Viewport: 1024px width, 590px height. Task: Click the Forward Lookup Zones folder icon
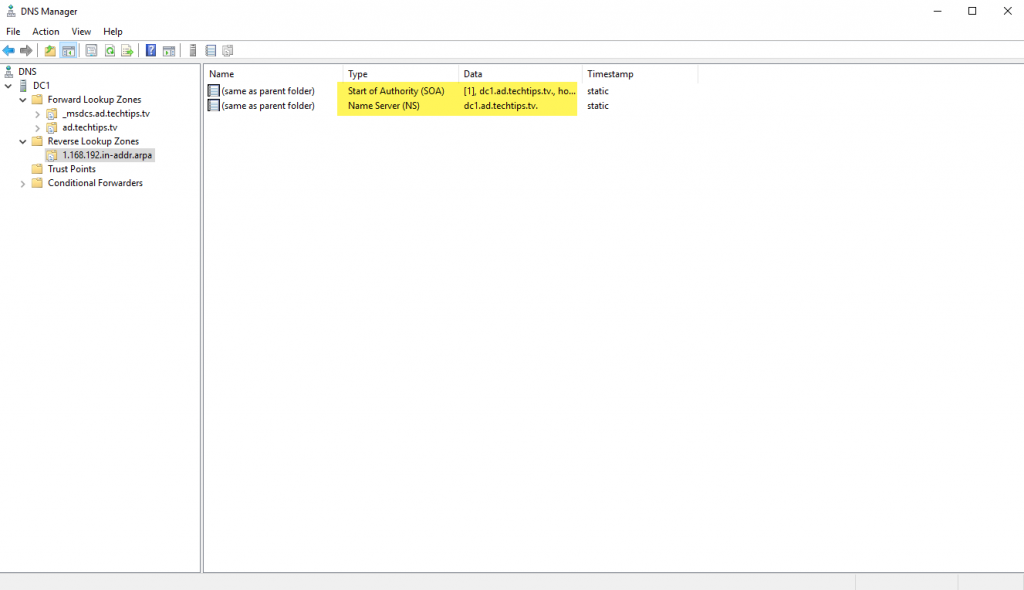[x=37, y=99]
